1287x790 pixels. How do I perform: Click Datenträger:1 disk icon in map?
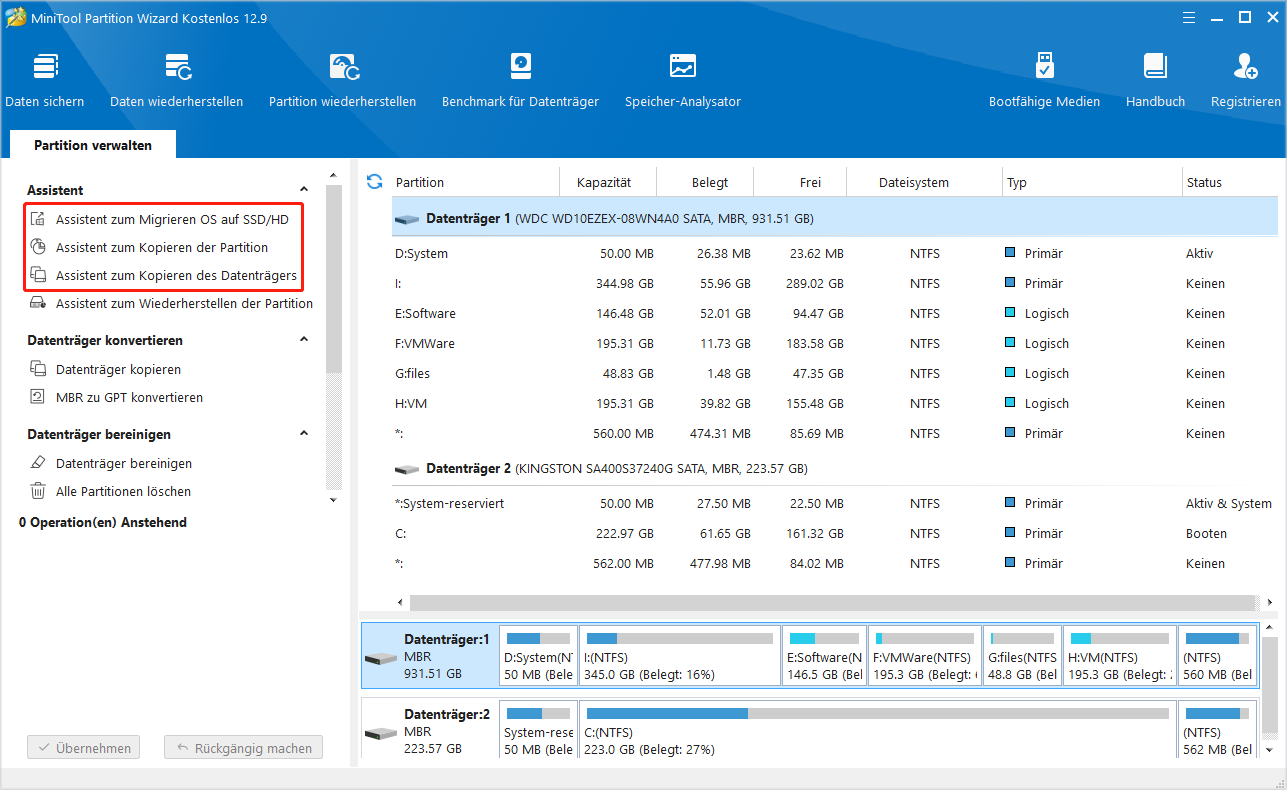click(381, 658)
